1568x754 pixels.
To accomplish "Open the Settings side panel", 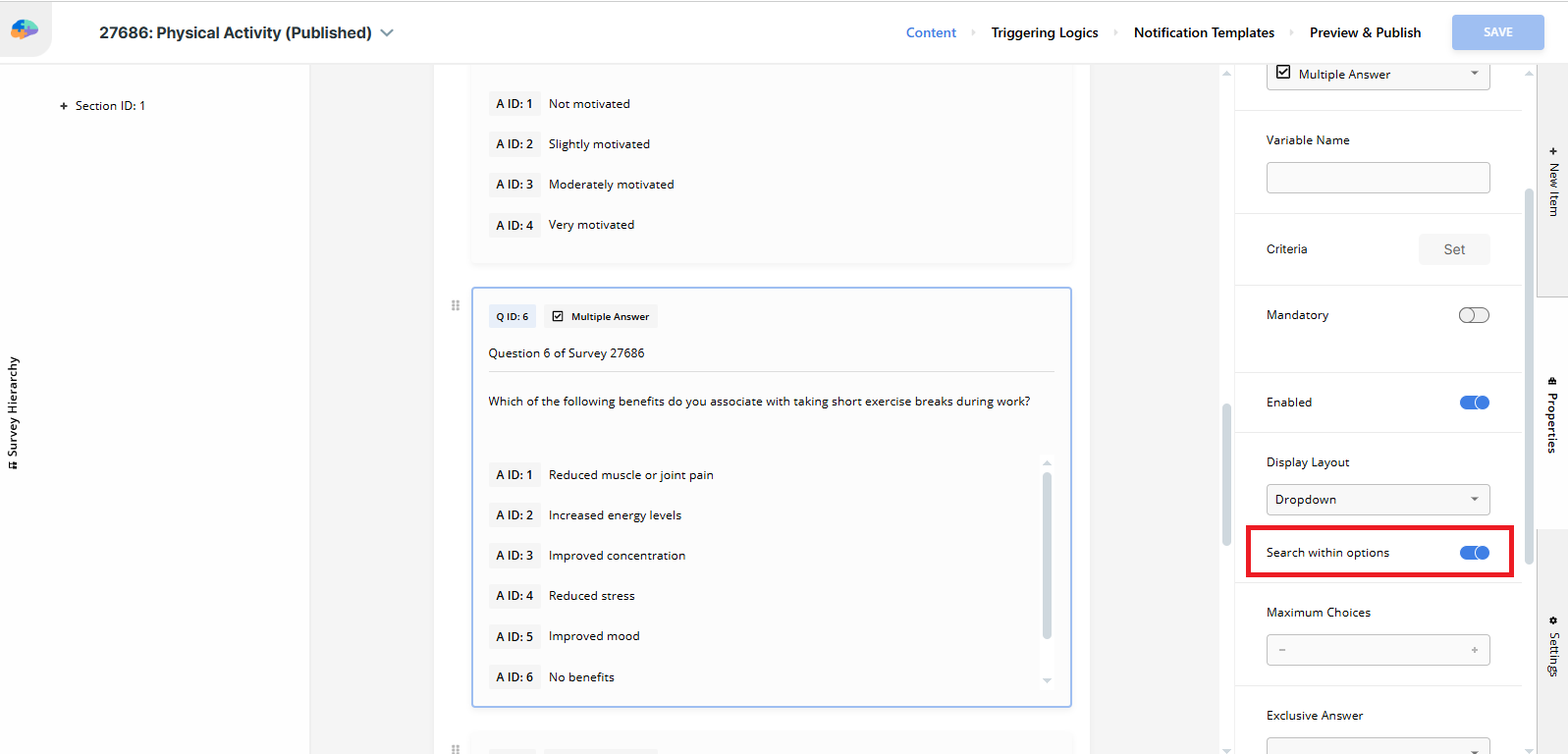I will click(x=1552, y=647).
